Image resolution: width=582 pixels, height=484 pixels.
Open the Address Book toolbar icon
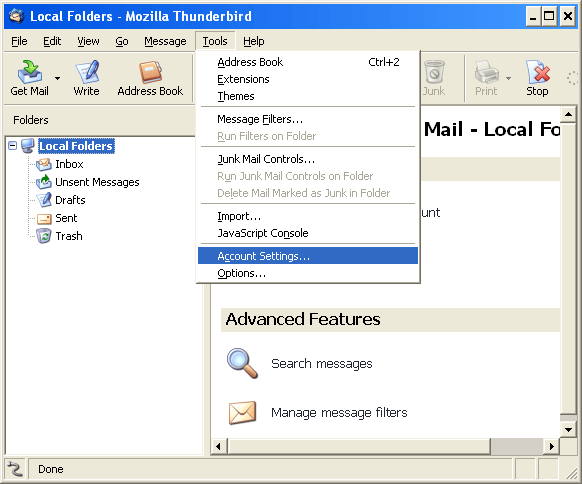pyautogui.click(x=150, y=71)
